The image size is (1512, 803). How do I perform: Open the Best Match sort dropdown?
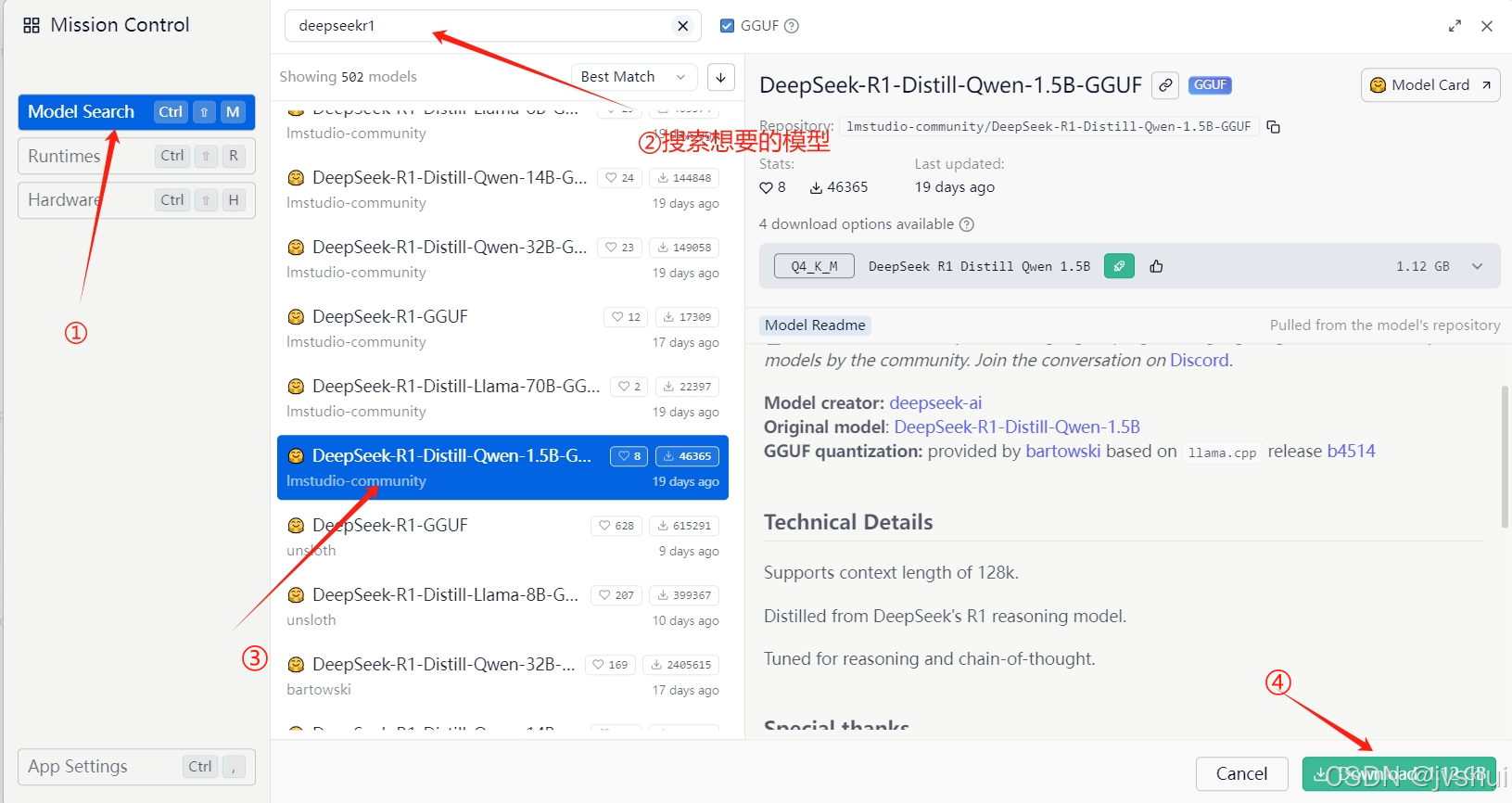coord(634,77)
